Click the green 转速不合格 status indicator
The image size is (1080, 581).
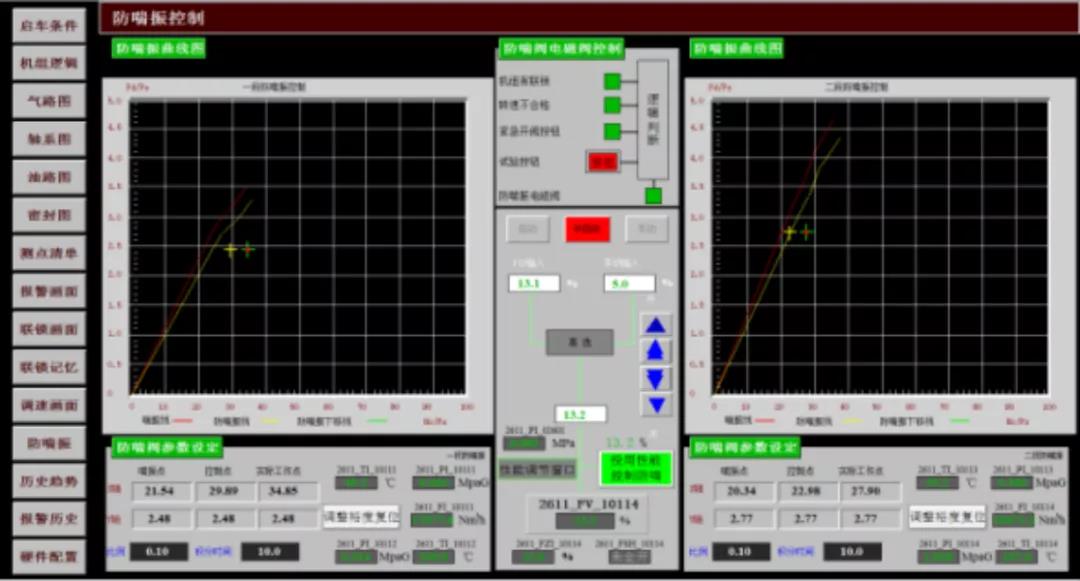[612, 105]
